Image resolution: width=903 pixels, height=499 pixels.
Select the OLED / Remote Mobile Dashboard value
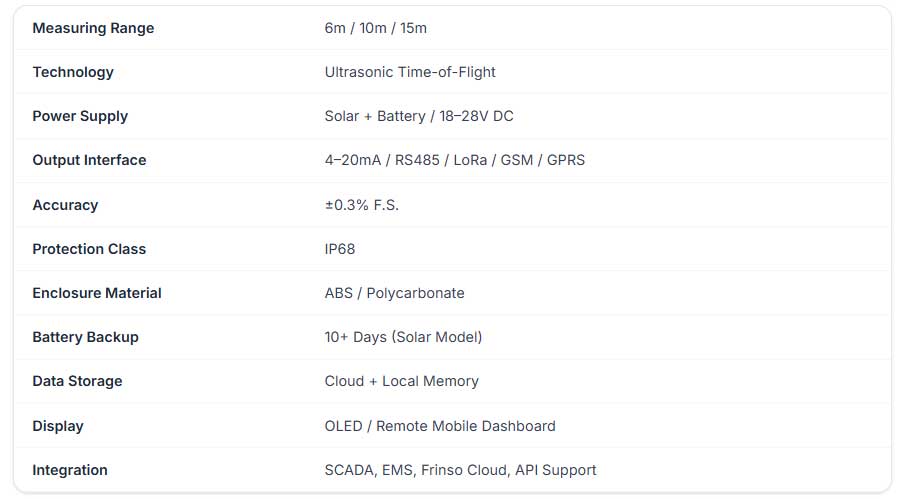[440, 426]
